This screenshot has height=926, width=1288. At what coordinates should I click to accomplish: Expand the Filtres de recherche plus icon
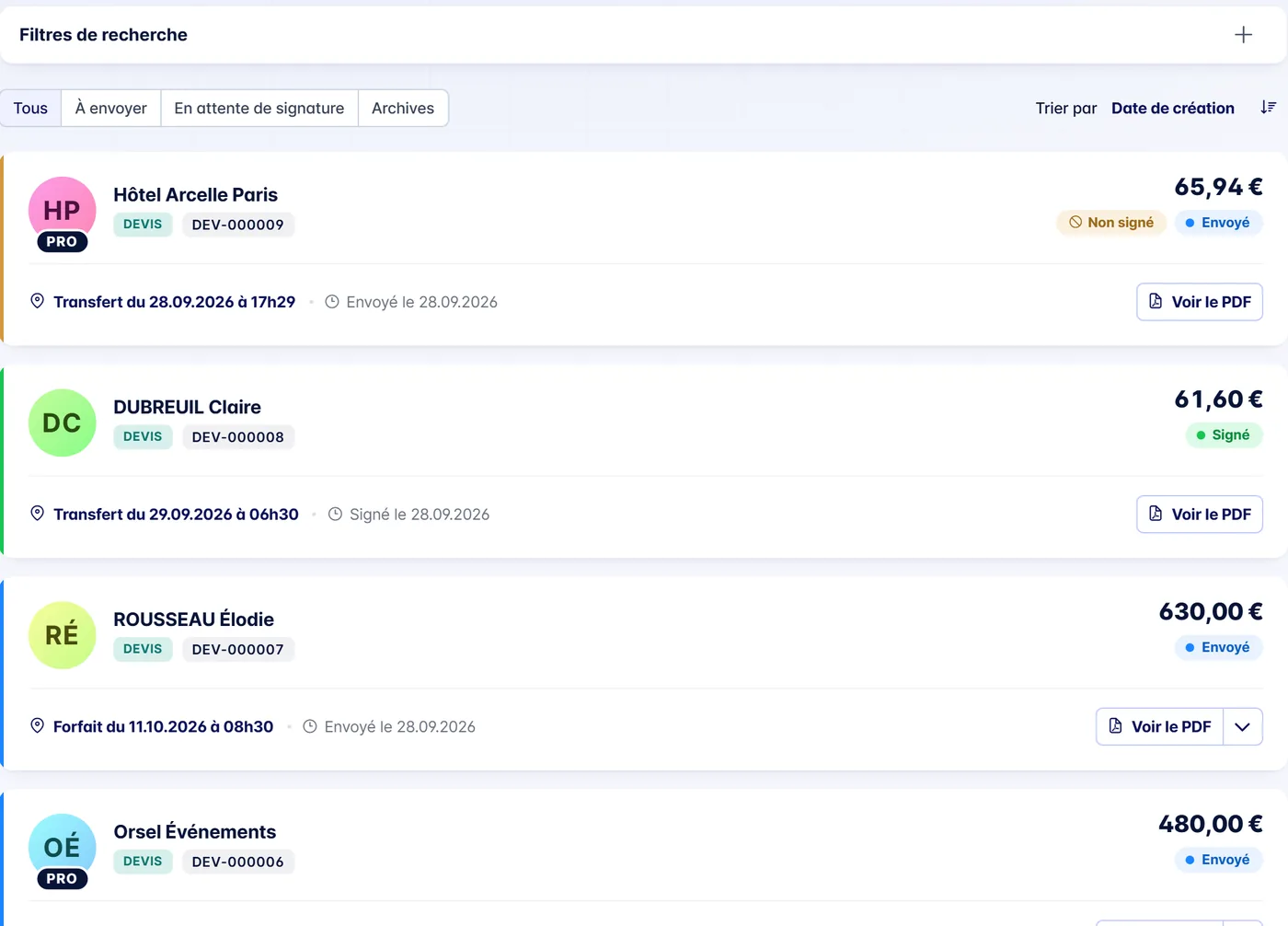pos(1243,35)
